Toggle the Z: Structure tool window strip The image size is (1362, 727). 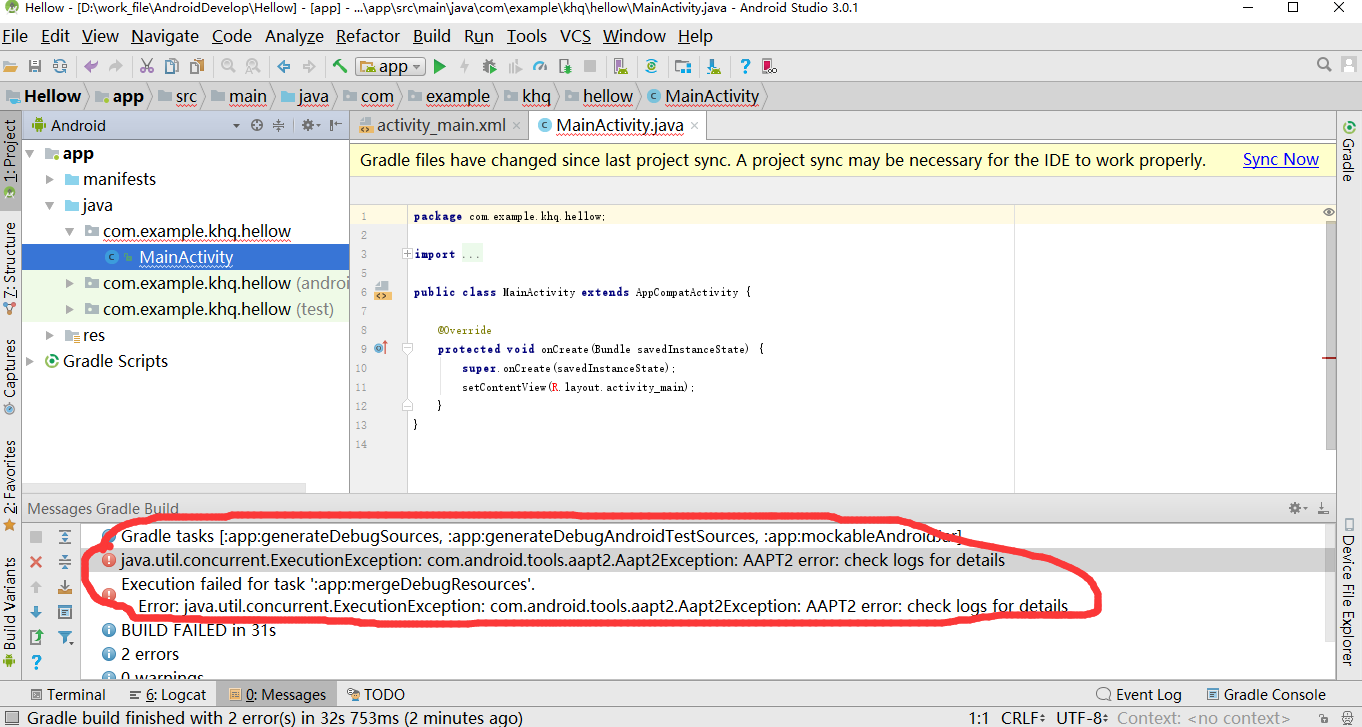coord(10,268)
